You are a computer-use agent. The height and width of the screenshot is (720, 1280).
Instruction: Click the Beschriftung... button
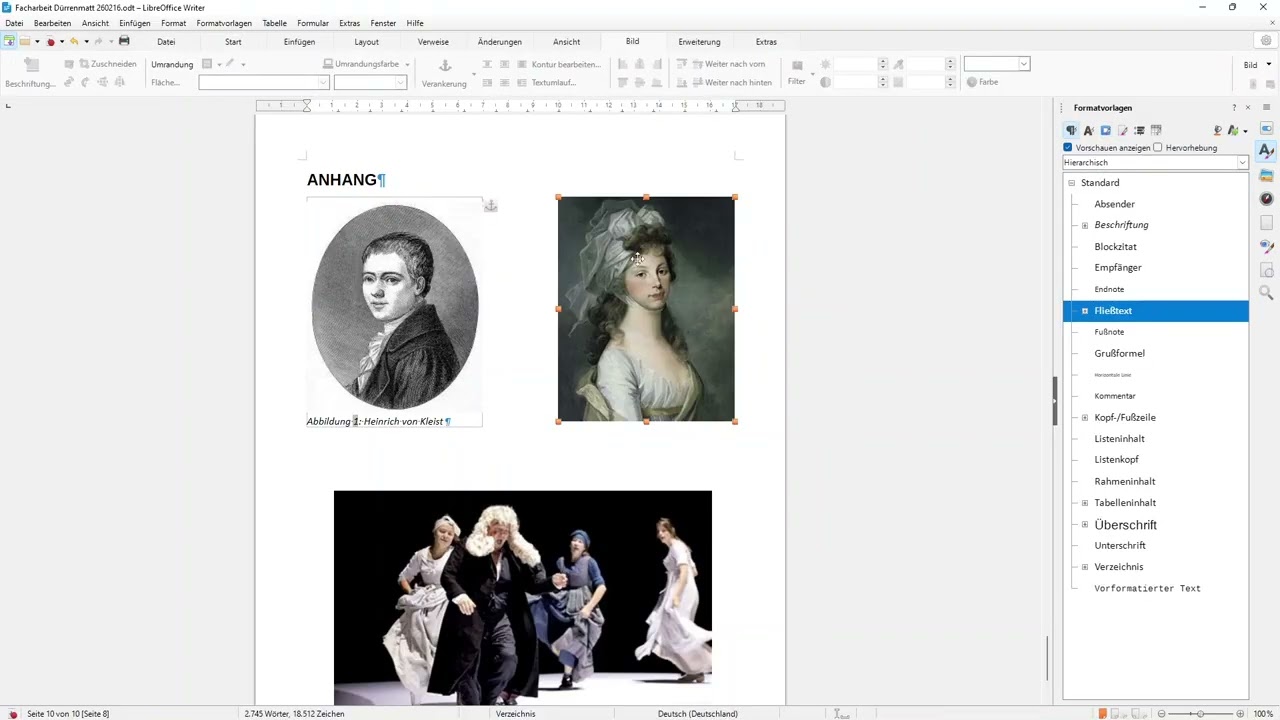[31, 73]
